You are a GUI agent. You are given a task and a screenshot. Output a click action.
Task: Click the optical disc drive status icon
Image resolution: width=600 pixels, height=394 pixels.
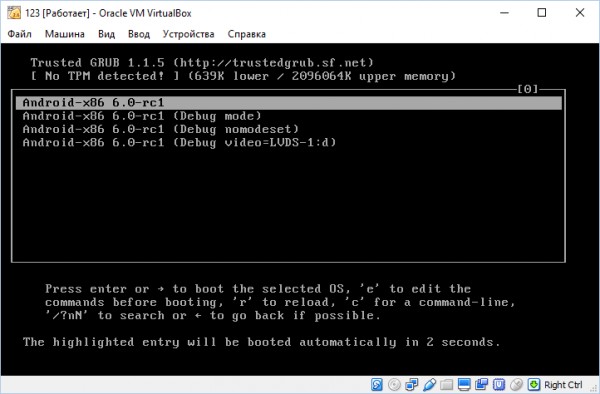point(394,384)
